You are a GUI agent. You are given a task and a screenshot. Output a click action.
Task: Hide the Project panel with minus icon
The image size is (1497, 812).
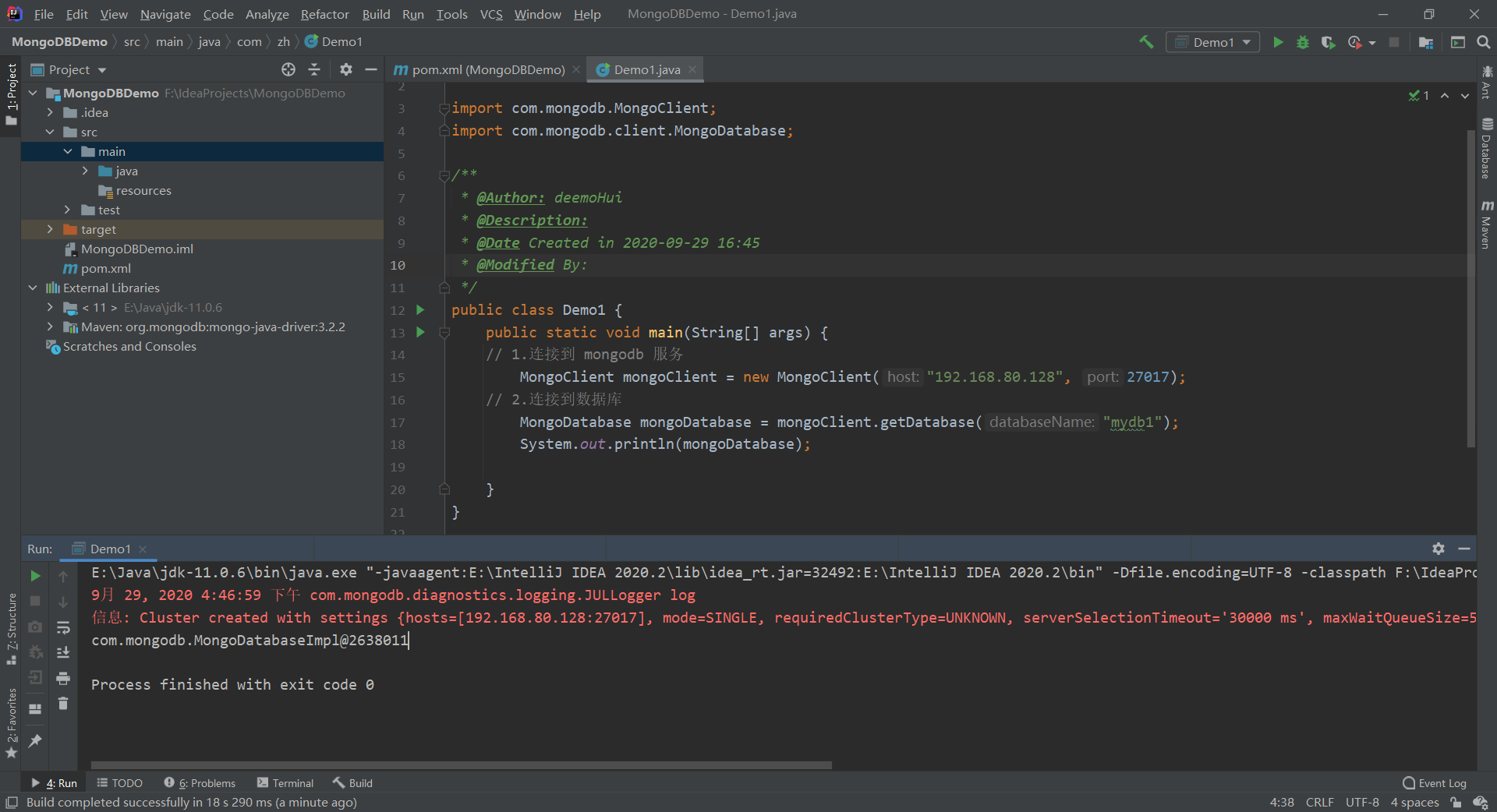pos(371,69)
